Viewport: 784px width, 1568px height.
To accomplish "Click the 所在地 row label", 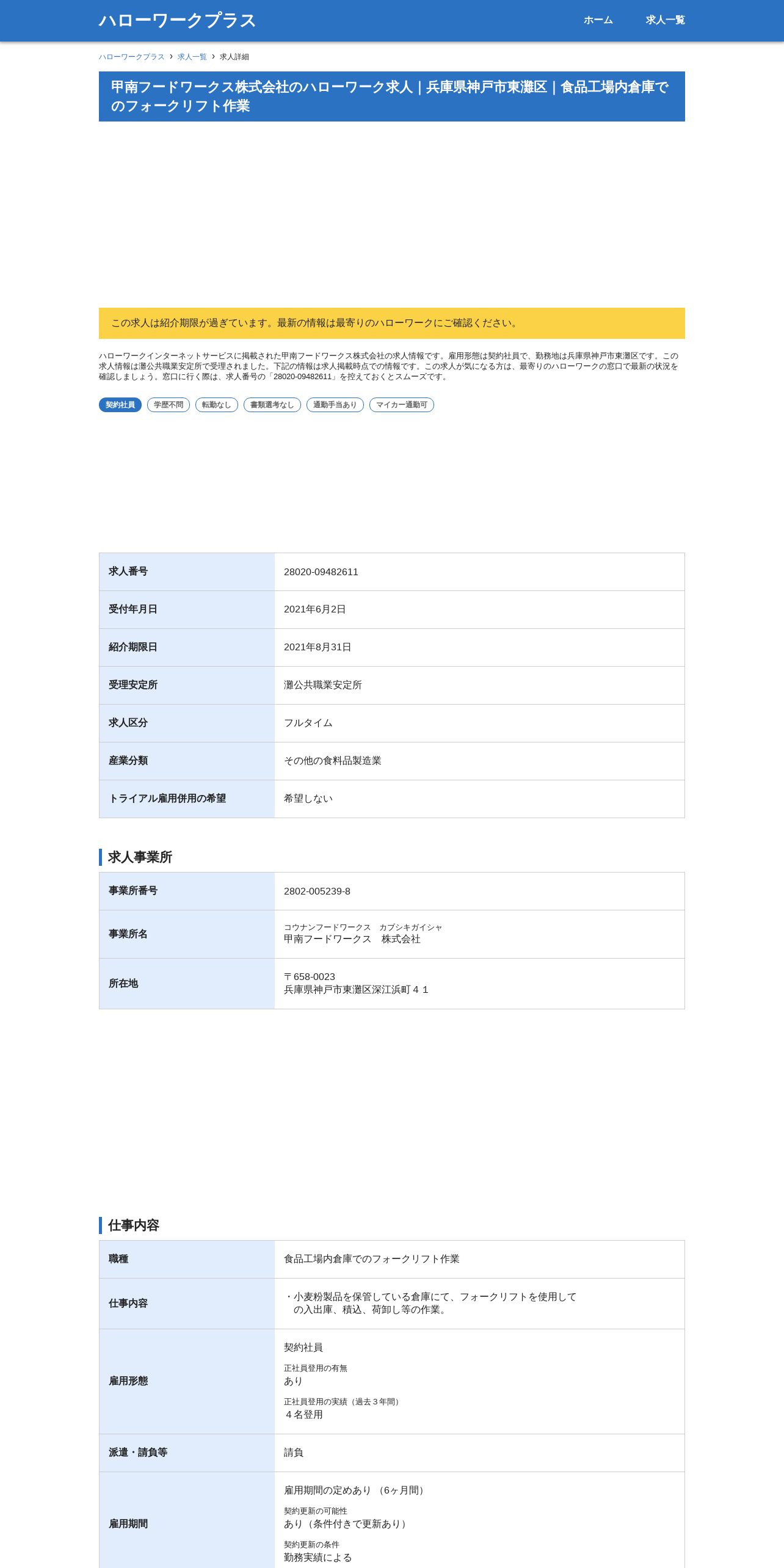I will (x=123, y=984).
